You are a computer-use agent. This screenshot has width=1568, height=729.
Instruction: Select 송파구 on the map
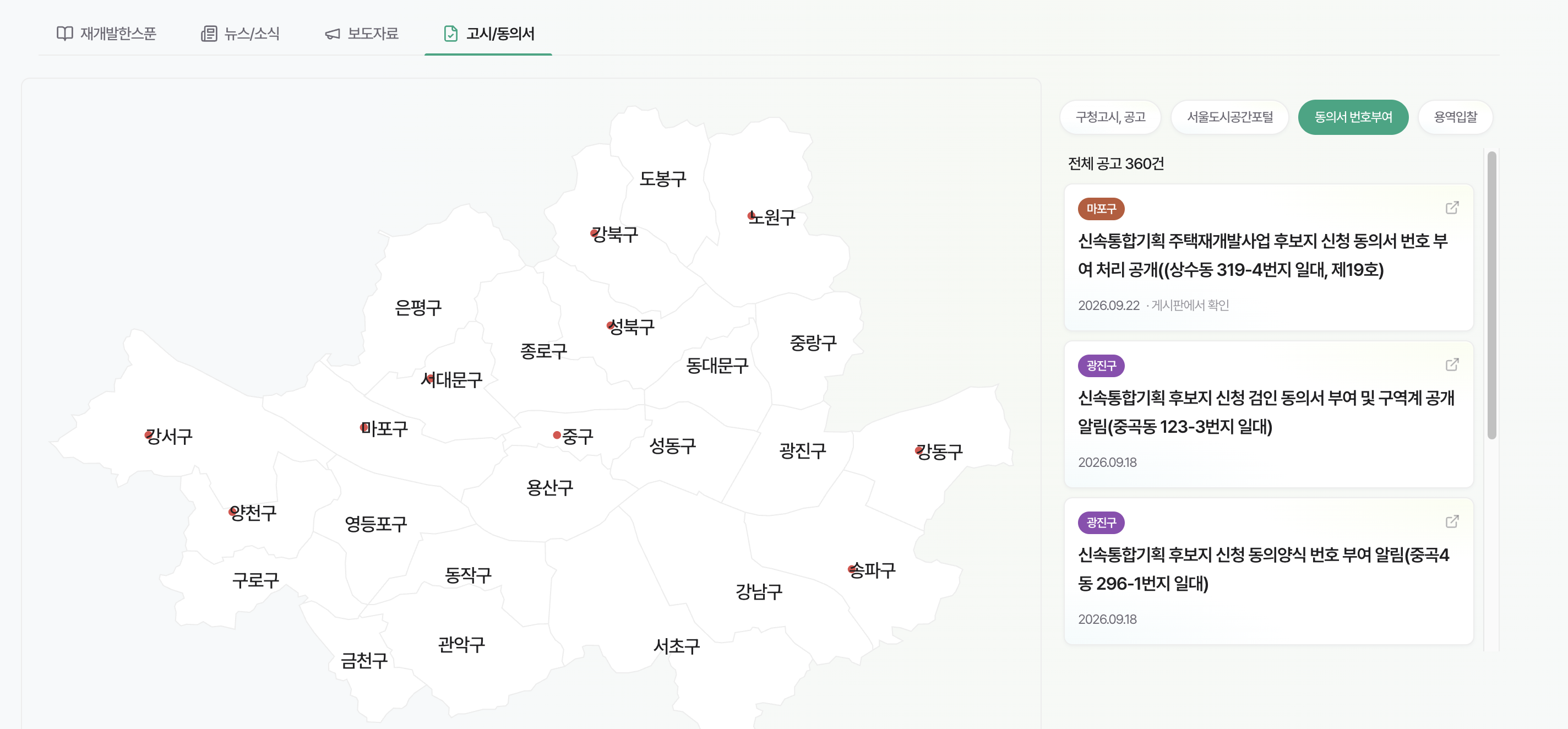click(x=872, y=570)
